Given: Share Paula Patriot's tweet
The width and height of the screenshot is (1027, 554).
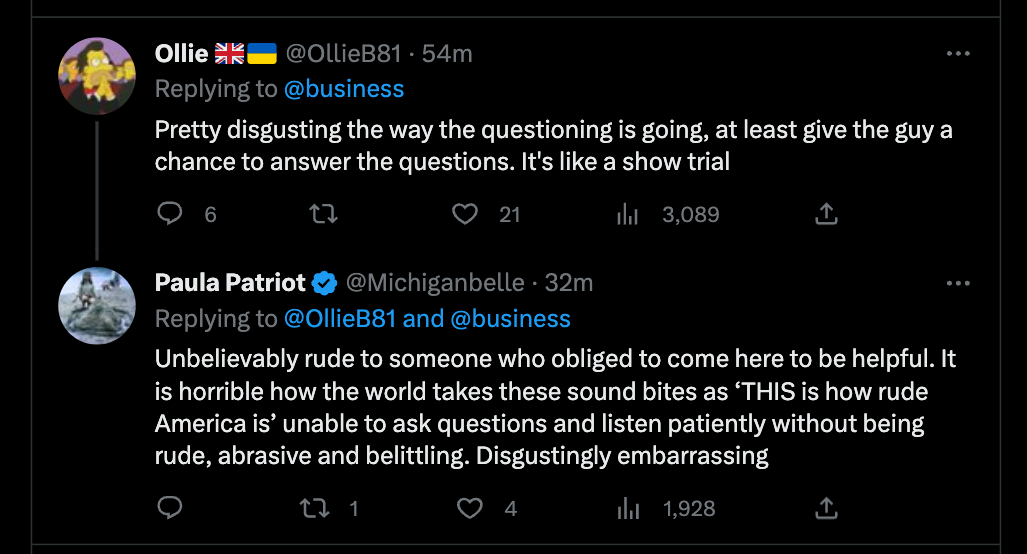Looking at the screenshot, I should (x=826, y=509).
